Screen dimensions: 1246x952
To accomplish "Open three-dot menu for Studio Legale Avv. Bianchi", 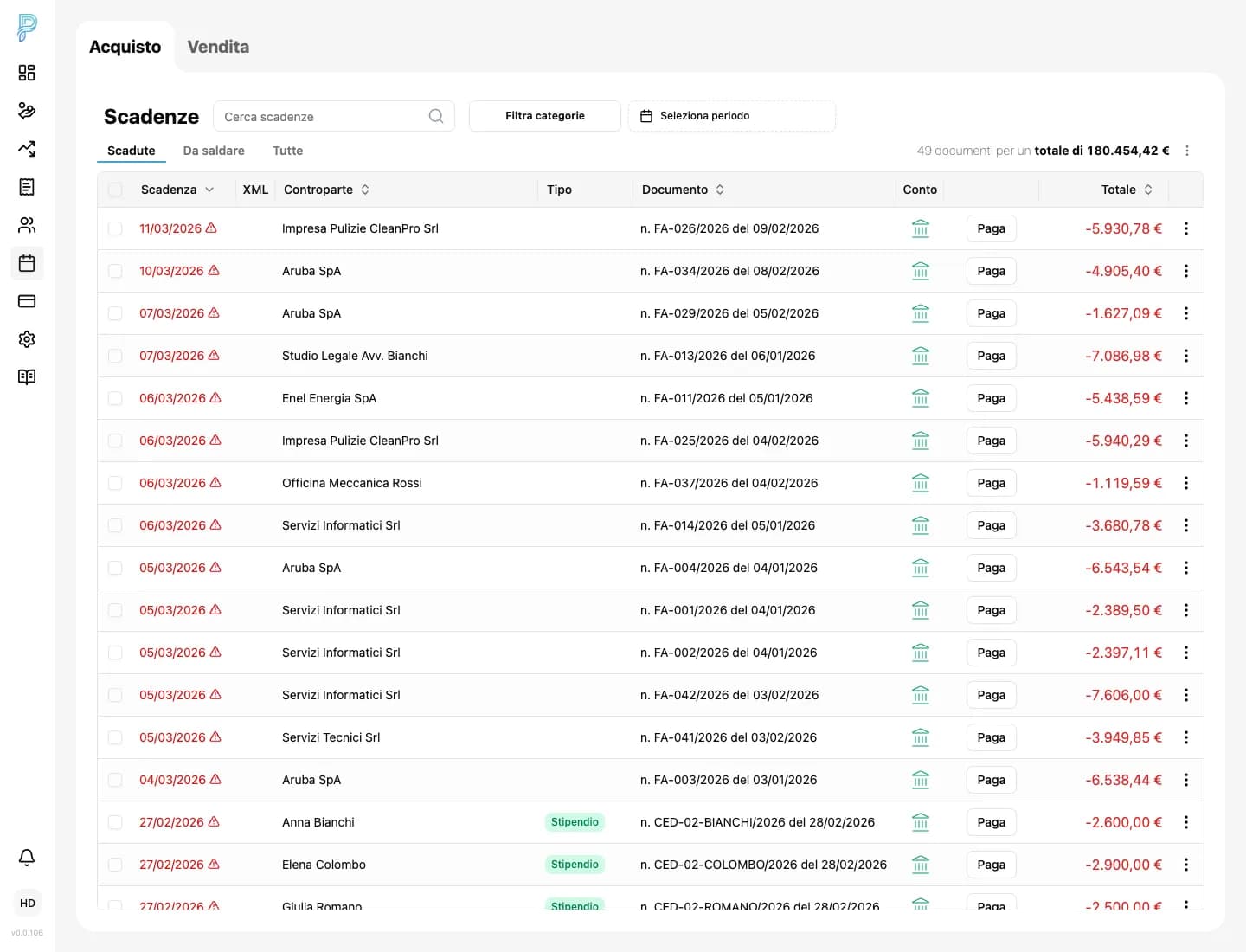I will pos(1185,356).
